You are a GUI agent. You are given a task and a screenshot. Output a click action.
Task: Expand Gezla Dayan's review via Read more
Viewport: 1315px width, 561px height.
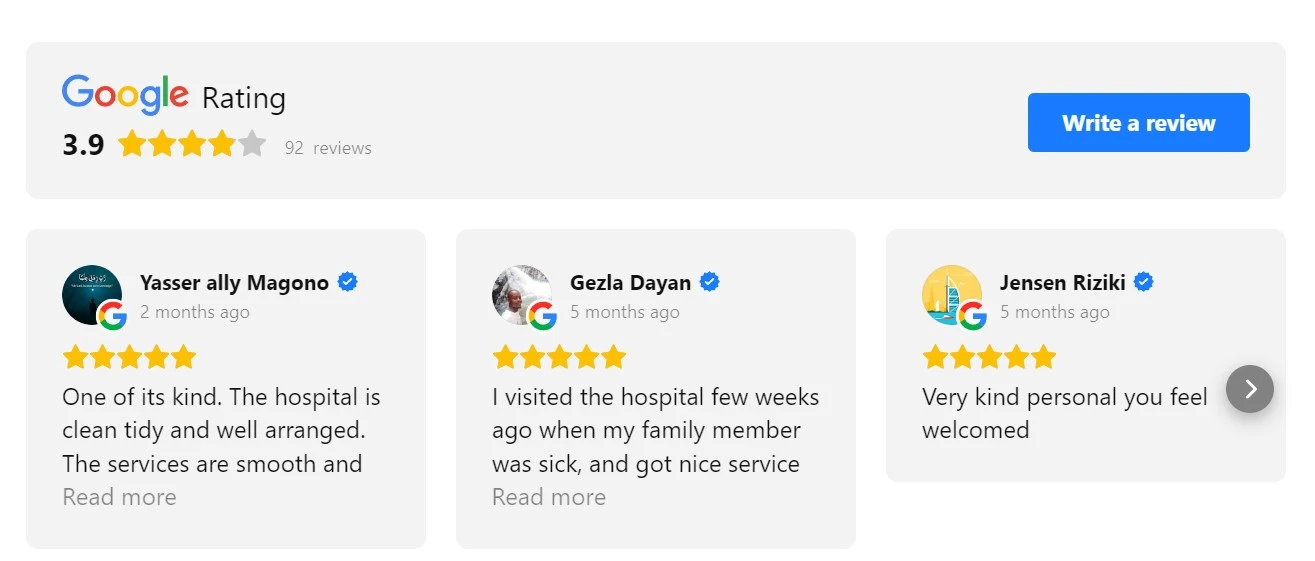549,497
